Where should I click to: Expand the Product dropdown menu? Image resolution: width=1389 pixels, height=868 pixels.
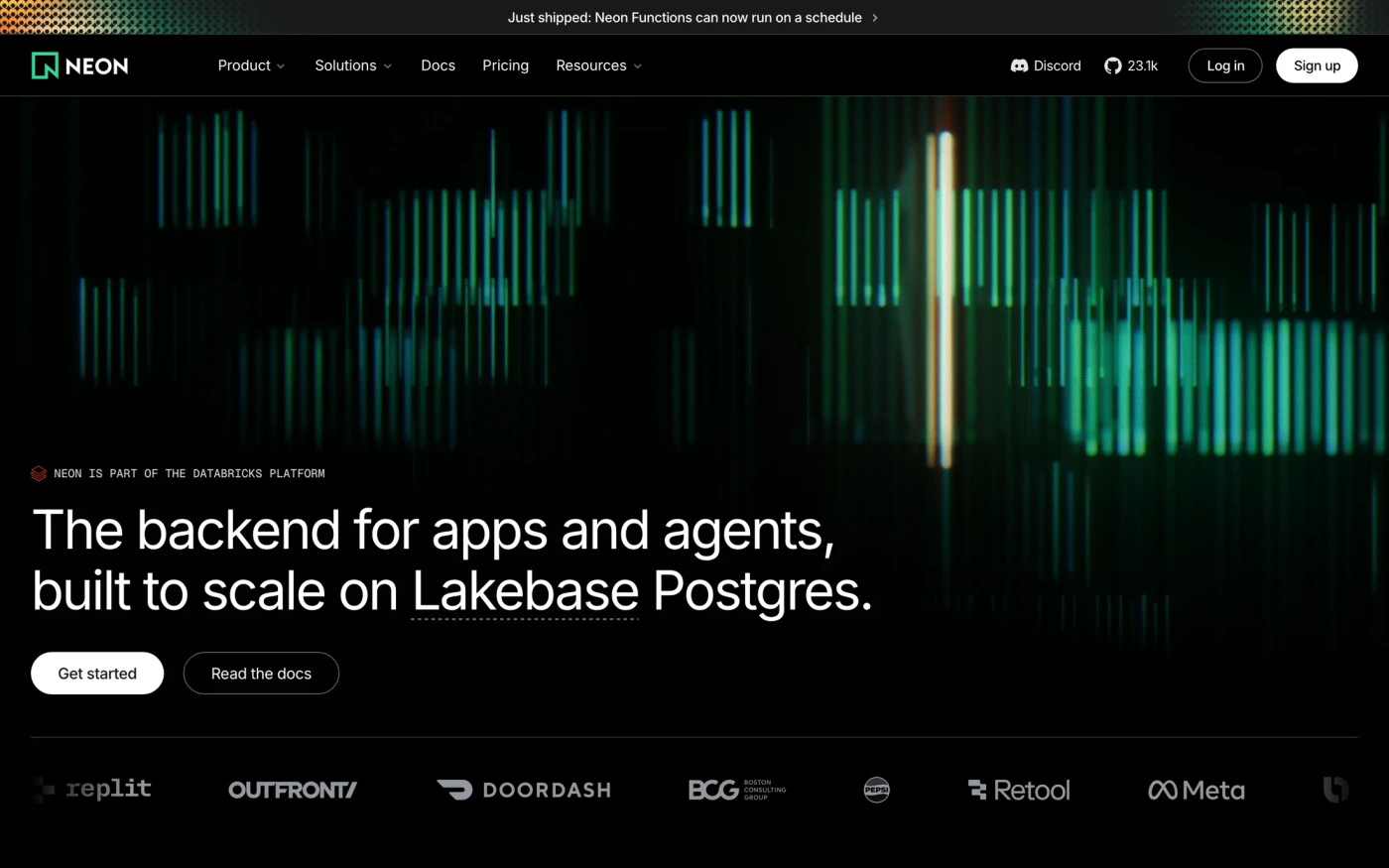pos(251,65)
